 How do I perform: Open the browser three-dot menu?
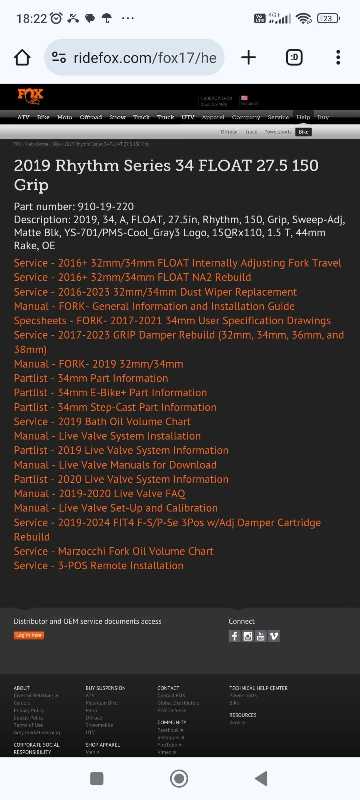[x=338, y=58]
